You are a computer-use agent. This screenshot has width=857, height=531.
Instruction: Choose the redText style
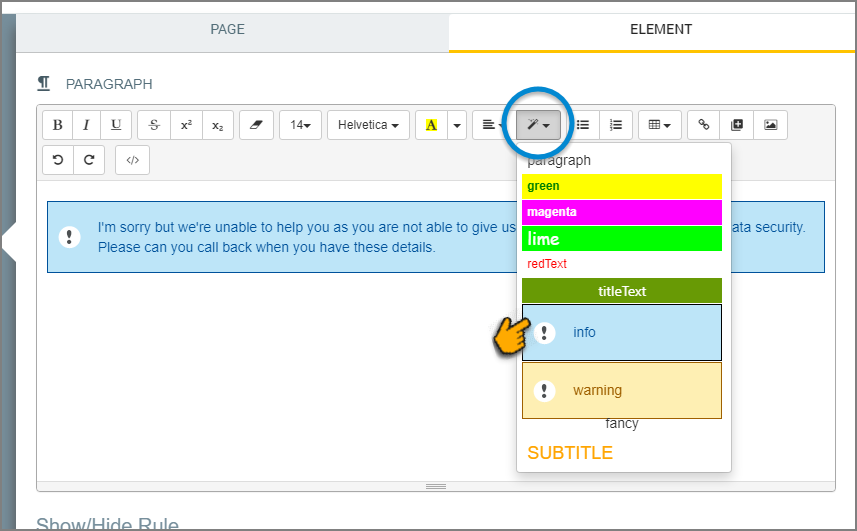(x=622, y=264)
